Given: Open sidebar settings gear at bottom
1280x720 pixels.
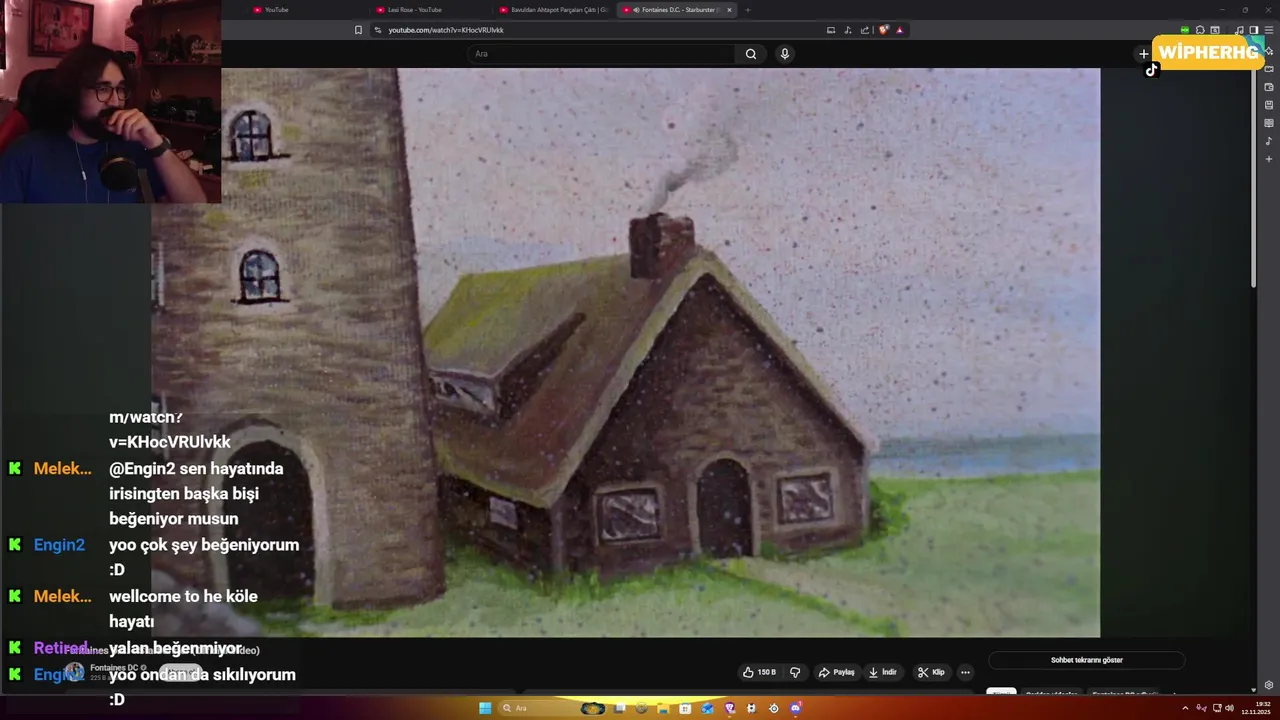Looking at the screenshot, I should (x=1269, y=685).
